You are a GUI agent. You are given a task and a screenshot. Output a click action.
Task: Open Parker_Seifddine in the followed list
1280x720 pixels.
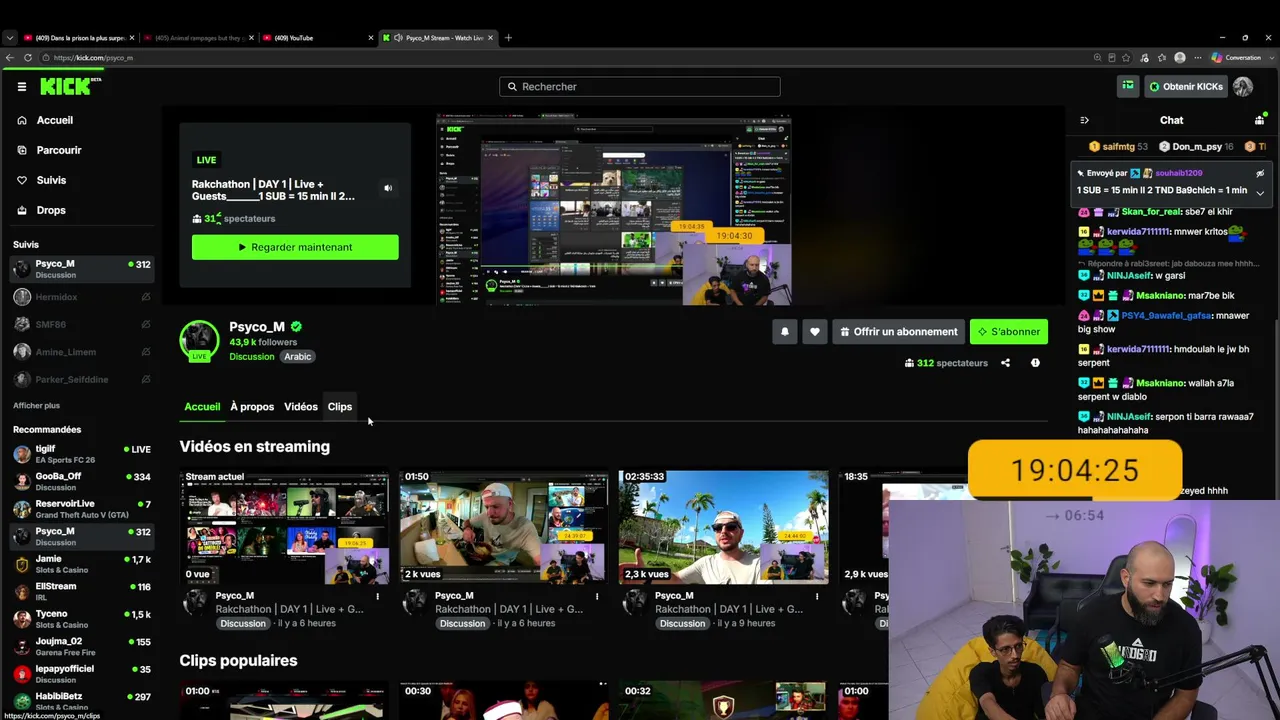(x=81, y=380)
